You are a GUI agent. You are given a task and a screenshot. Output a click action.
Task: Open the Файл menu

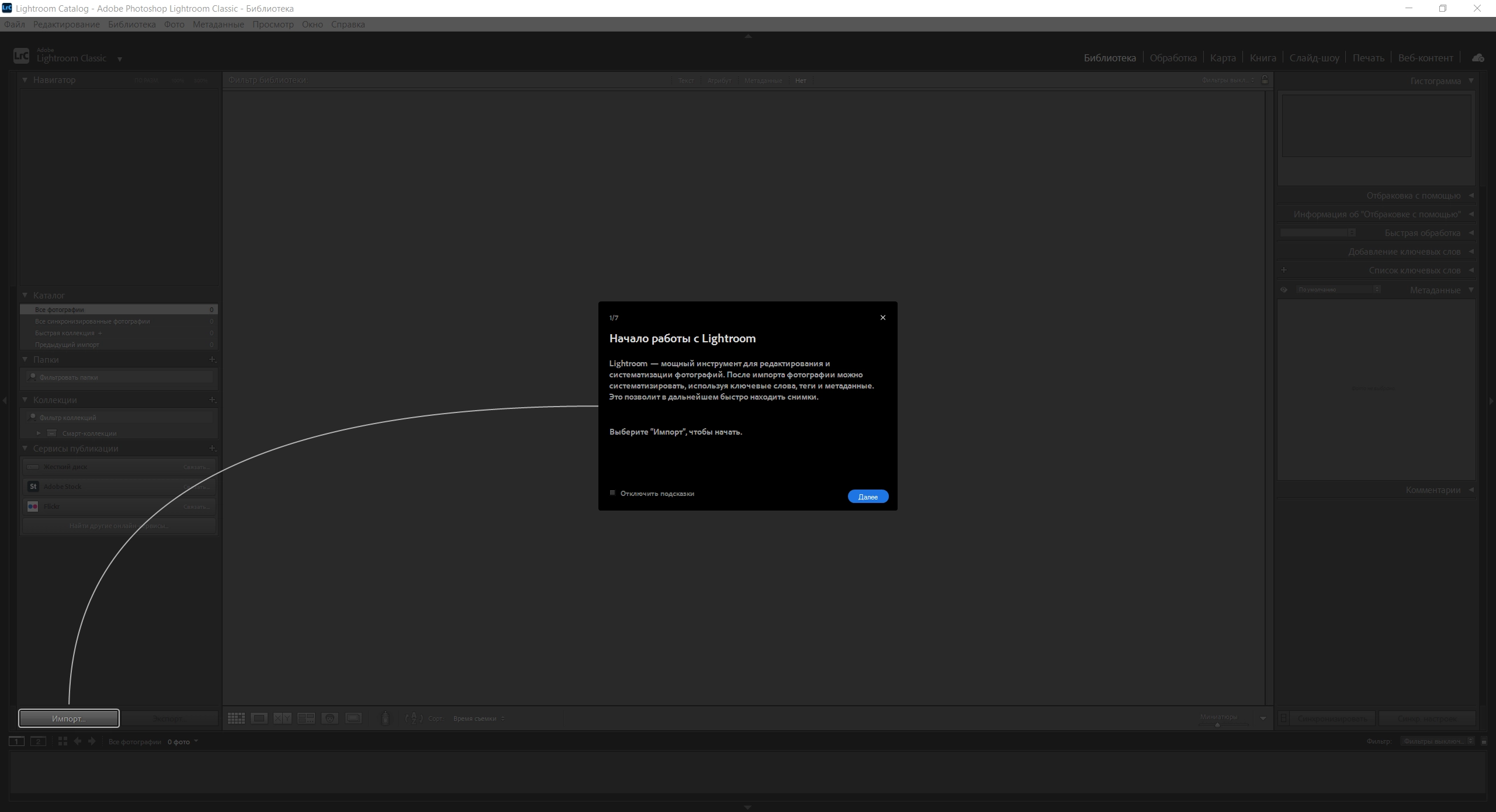(15, 24)
